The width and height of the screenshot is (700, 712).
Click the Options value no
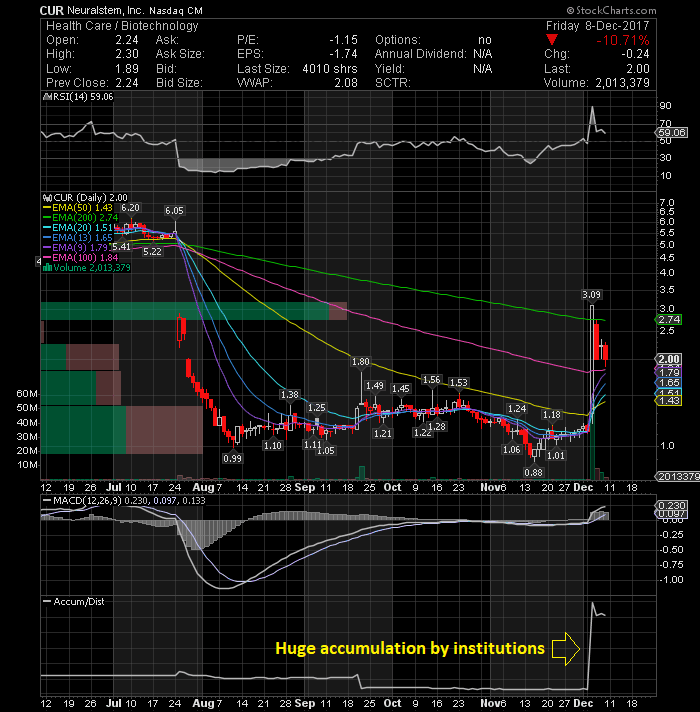tap(485, 40)
